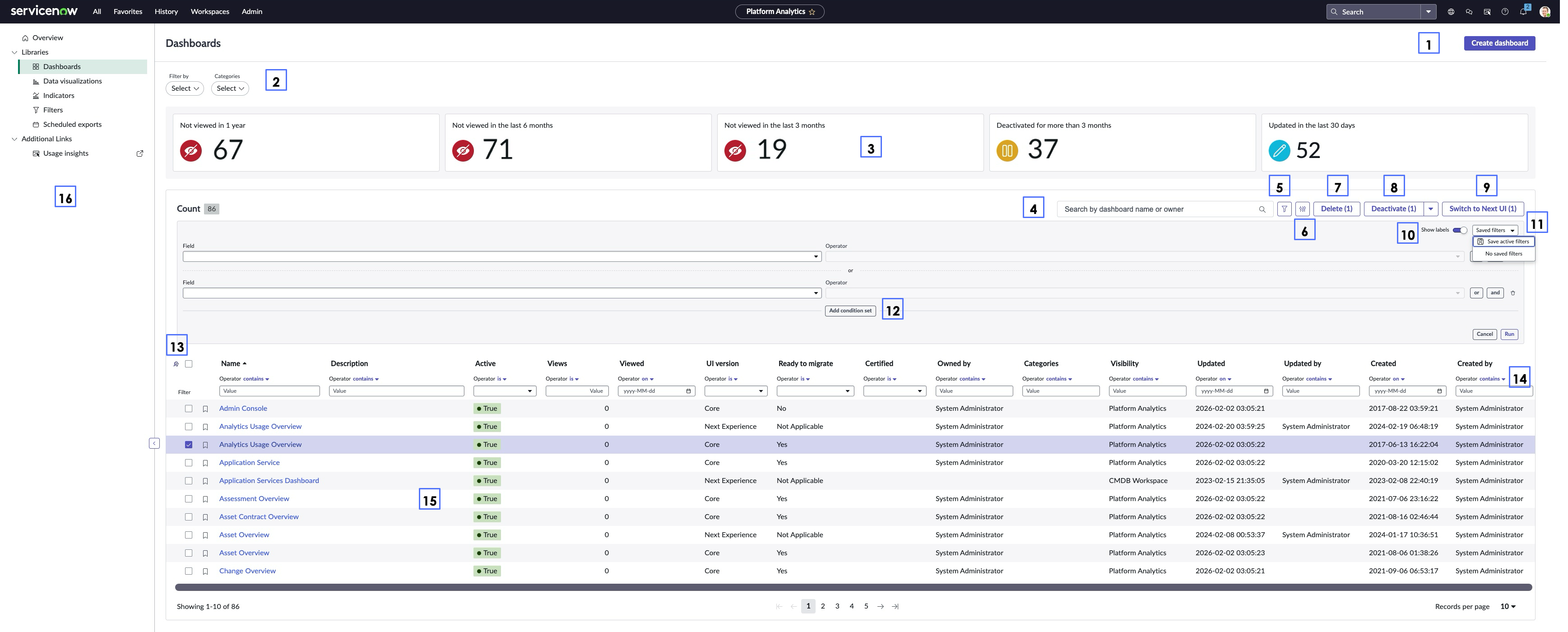Check the Asset Contract Overview checkbox
This screenshot has width=1568, height=632.
[x=189, y=517]
